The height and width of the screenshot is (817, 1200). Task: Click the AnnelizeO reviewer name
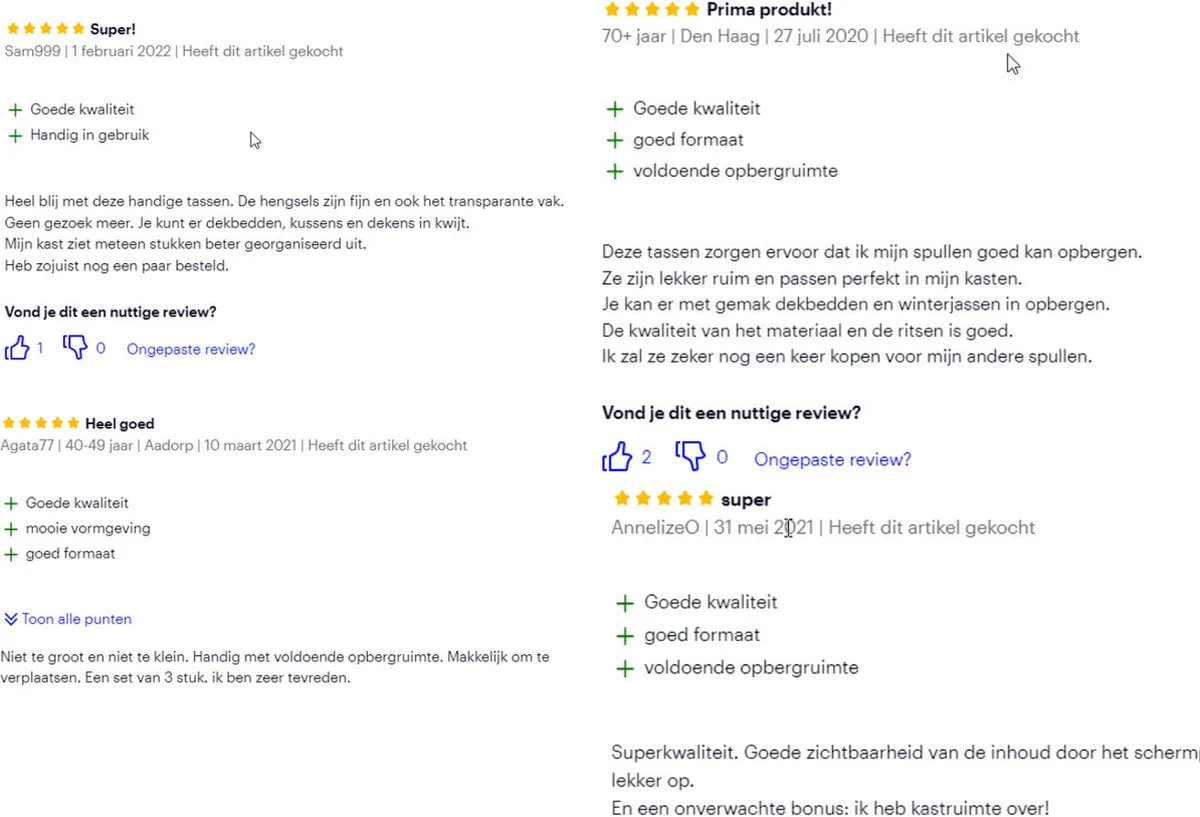[655, 527]
